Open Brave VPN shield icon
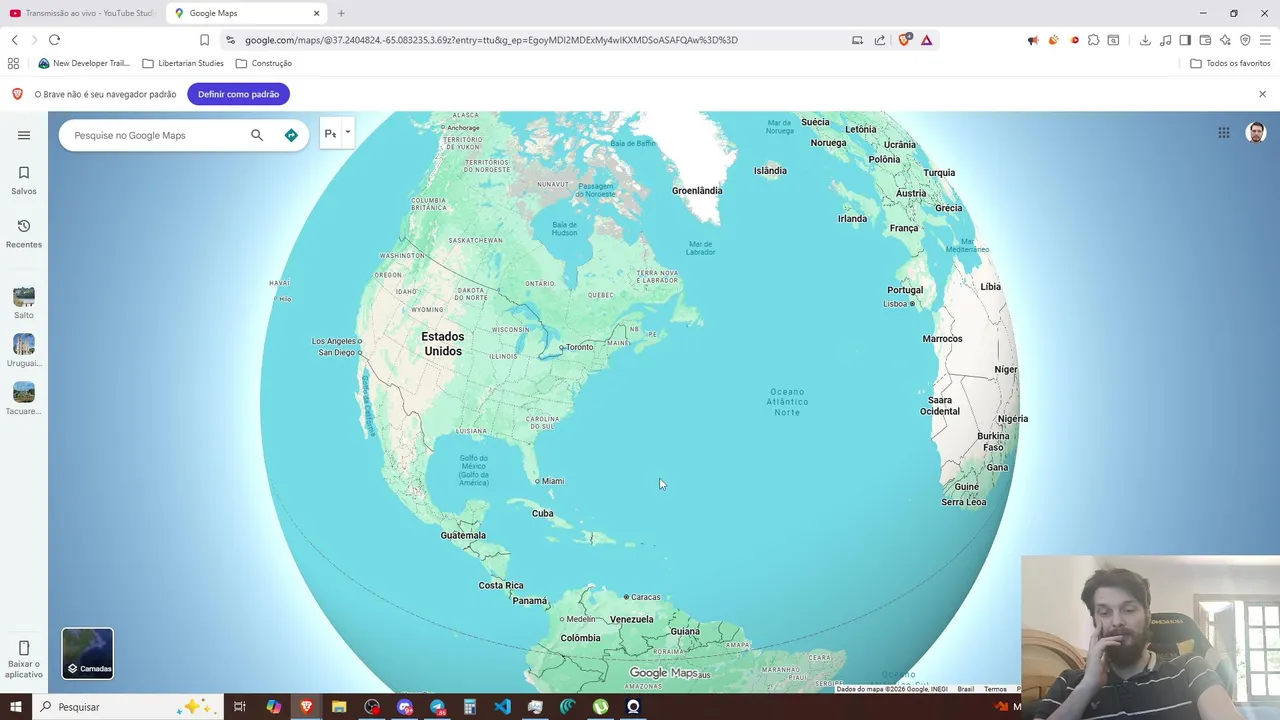The image size is (1280, 720). [1245, 40]
